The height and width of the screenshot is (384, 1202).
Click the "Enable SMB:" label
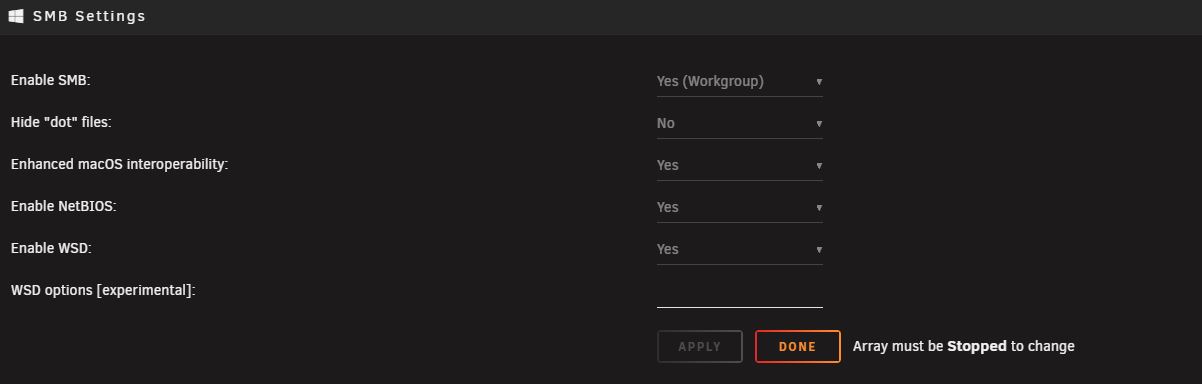tap(51, 80)
